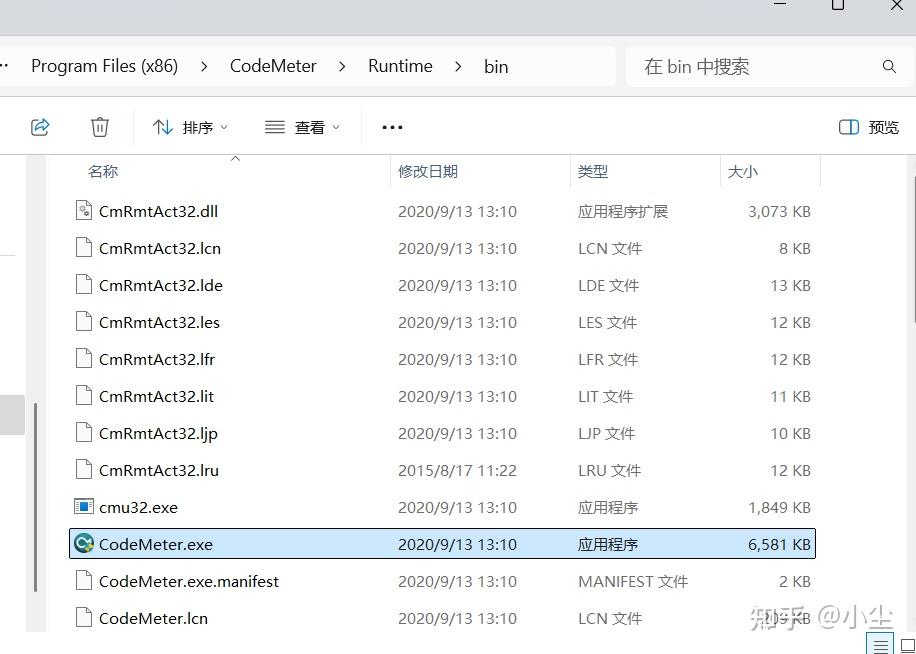This screenshot has height=654, width=916.
Task: Click the breadcrumb overflow ellipsis
Action: pos(4,67)
